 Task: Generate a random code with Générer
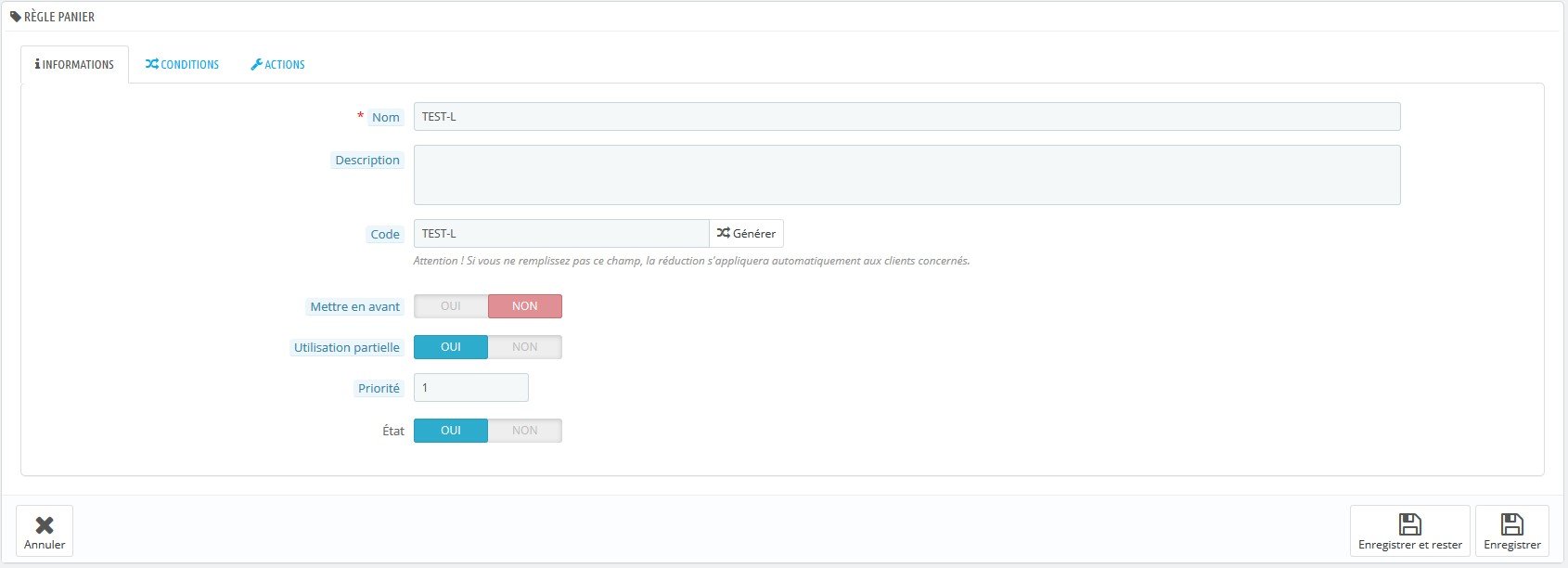(x=747, y=234)
